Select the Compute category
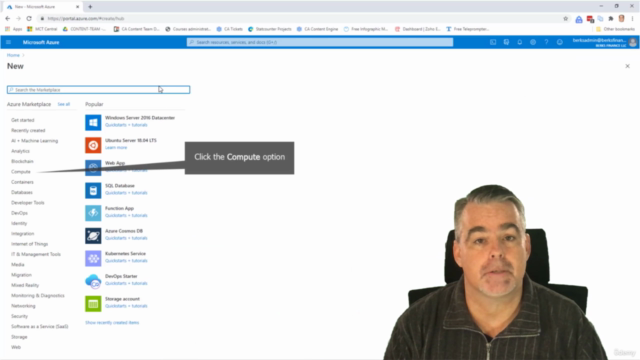 [21, 171]
